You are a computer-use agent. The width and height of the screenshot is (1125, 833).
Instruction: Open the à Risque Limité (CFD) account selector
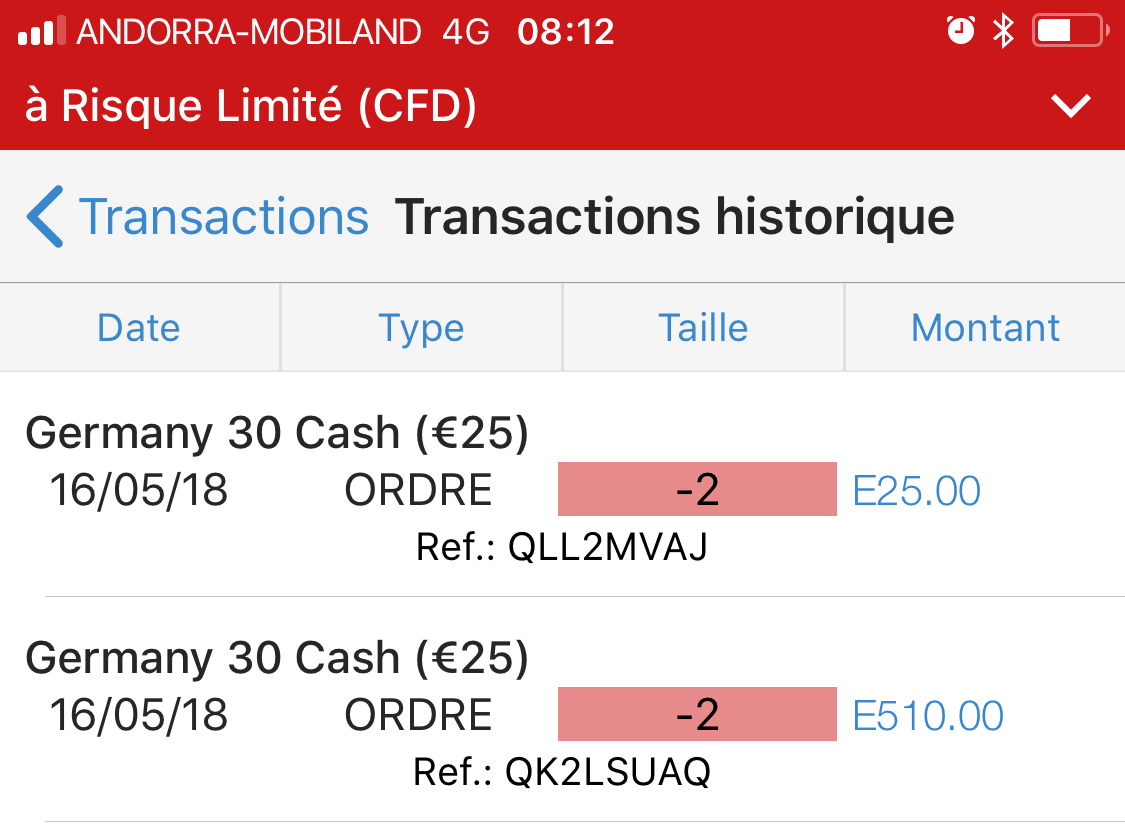[250, 106]
